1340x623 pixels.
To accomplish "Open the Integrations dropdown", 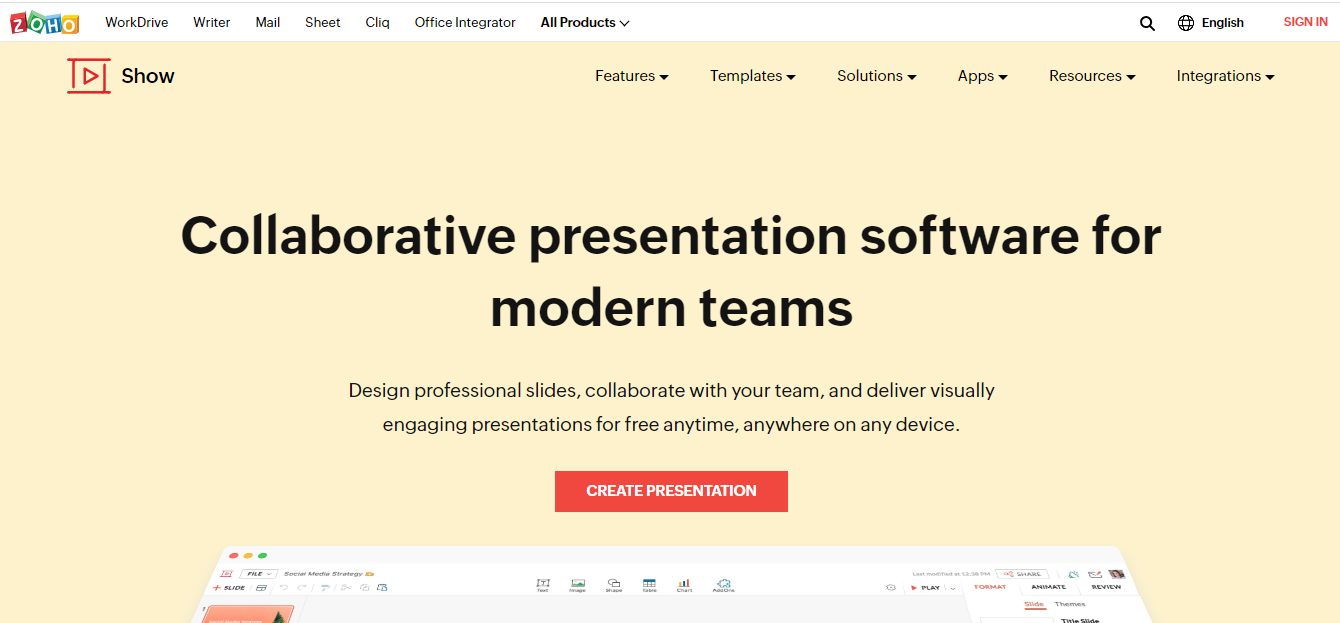I will (x=1226, y=76).
